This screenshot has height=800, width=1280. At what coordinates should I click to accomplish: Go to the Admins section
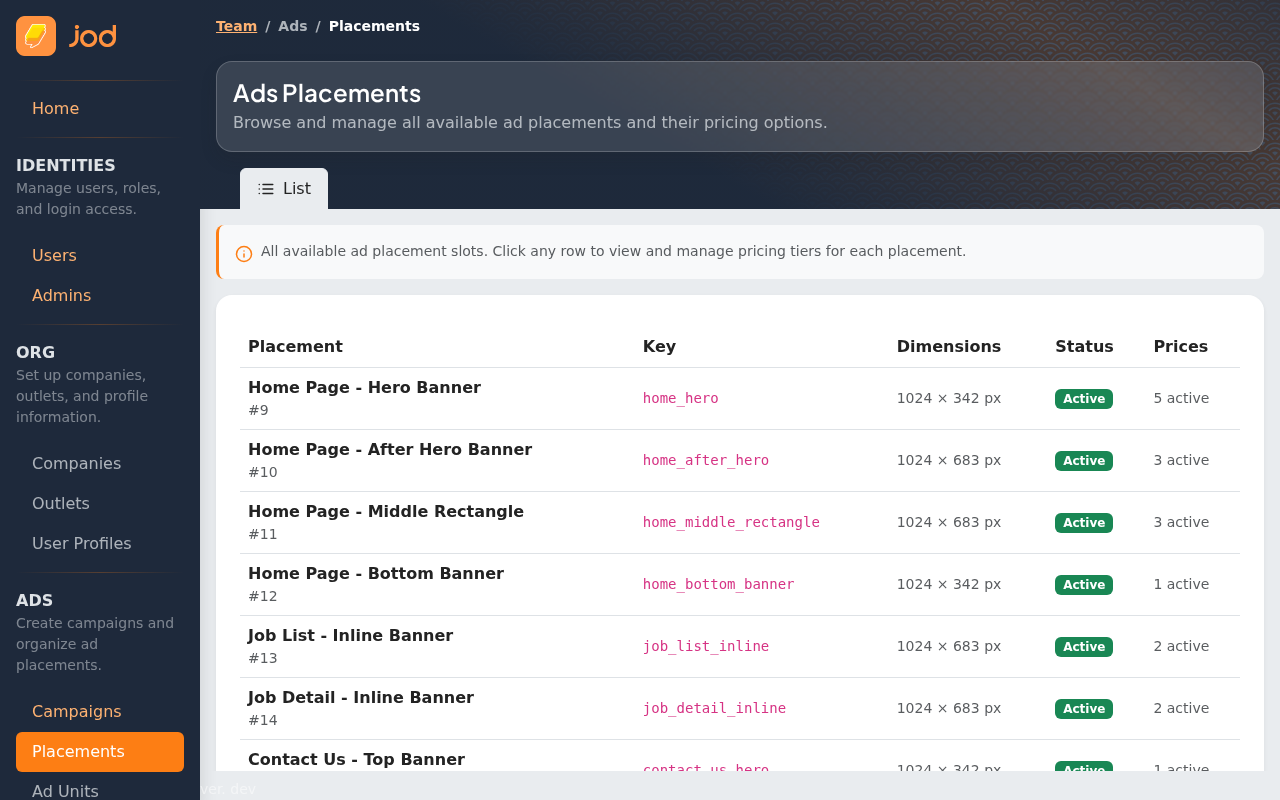pyautogui.click(x=61, y=295)
